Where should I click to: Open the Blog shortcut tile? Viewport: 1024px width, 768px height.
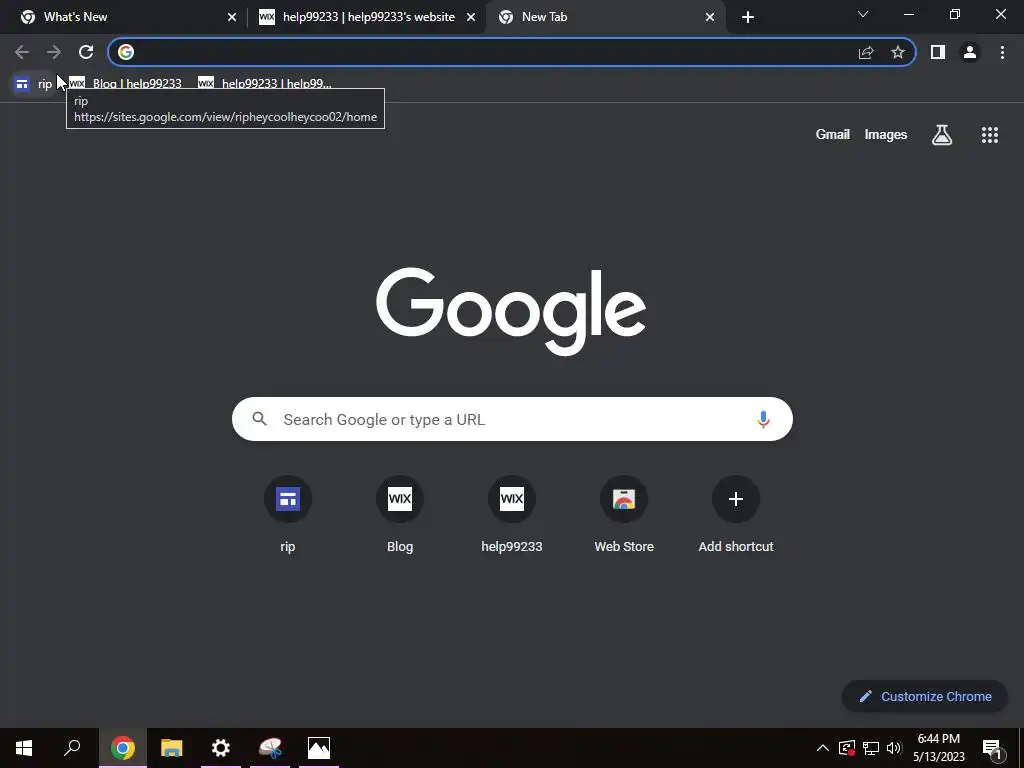pos(400,516)
